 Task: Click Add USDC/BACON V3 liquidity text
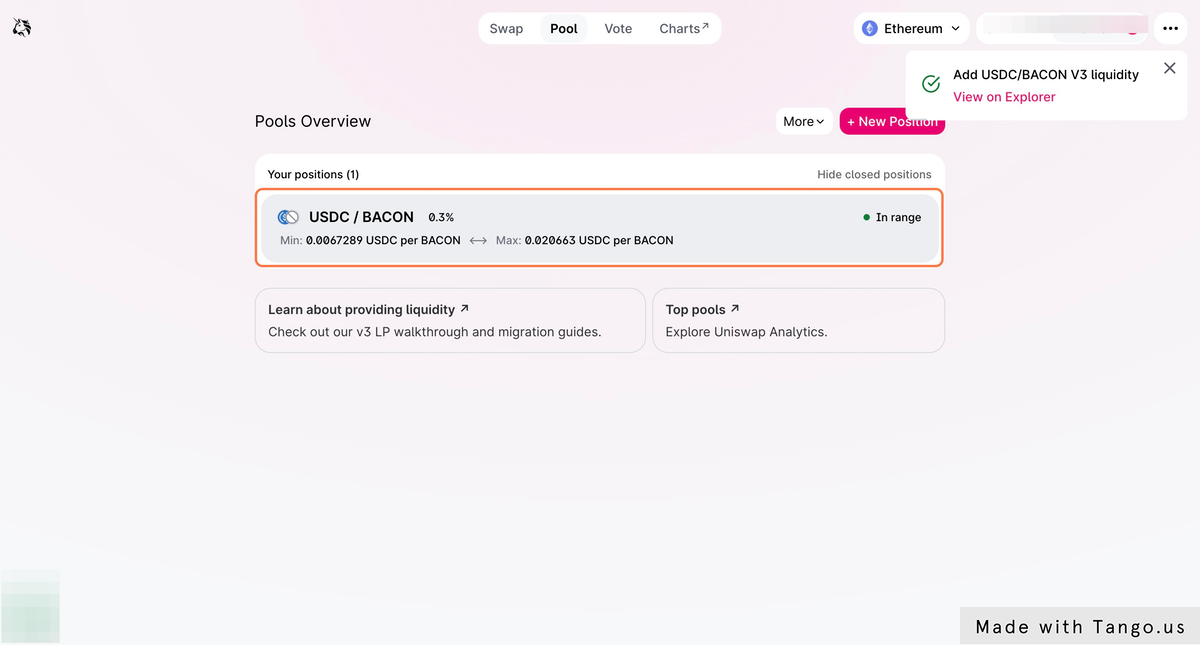pyautogui.click(x=1046, y=75)
